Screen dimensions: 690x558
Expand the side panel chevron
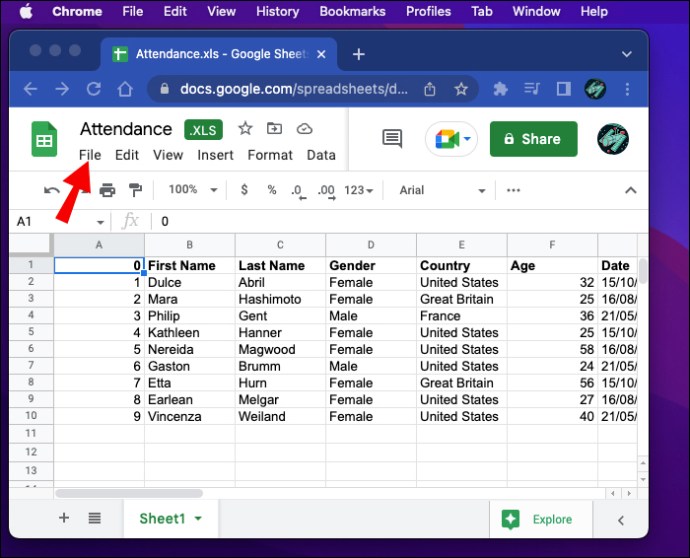(x=621, y=520)
